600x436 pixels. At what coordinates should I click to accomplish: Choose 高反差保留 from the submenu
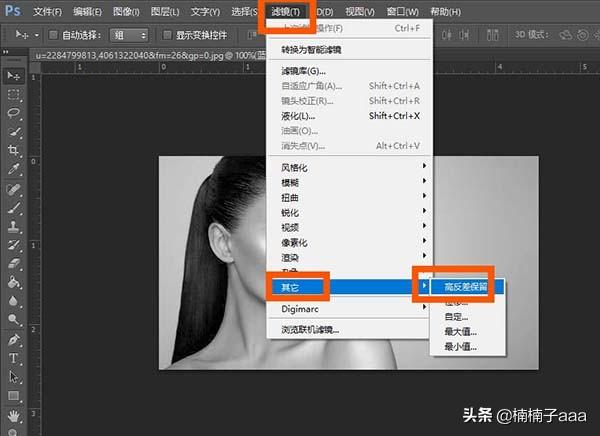pyautogui.click(x=468, y=287)
